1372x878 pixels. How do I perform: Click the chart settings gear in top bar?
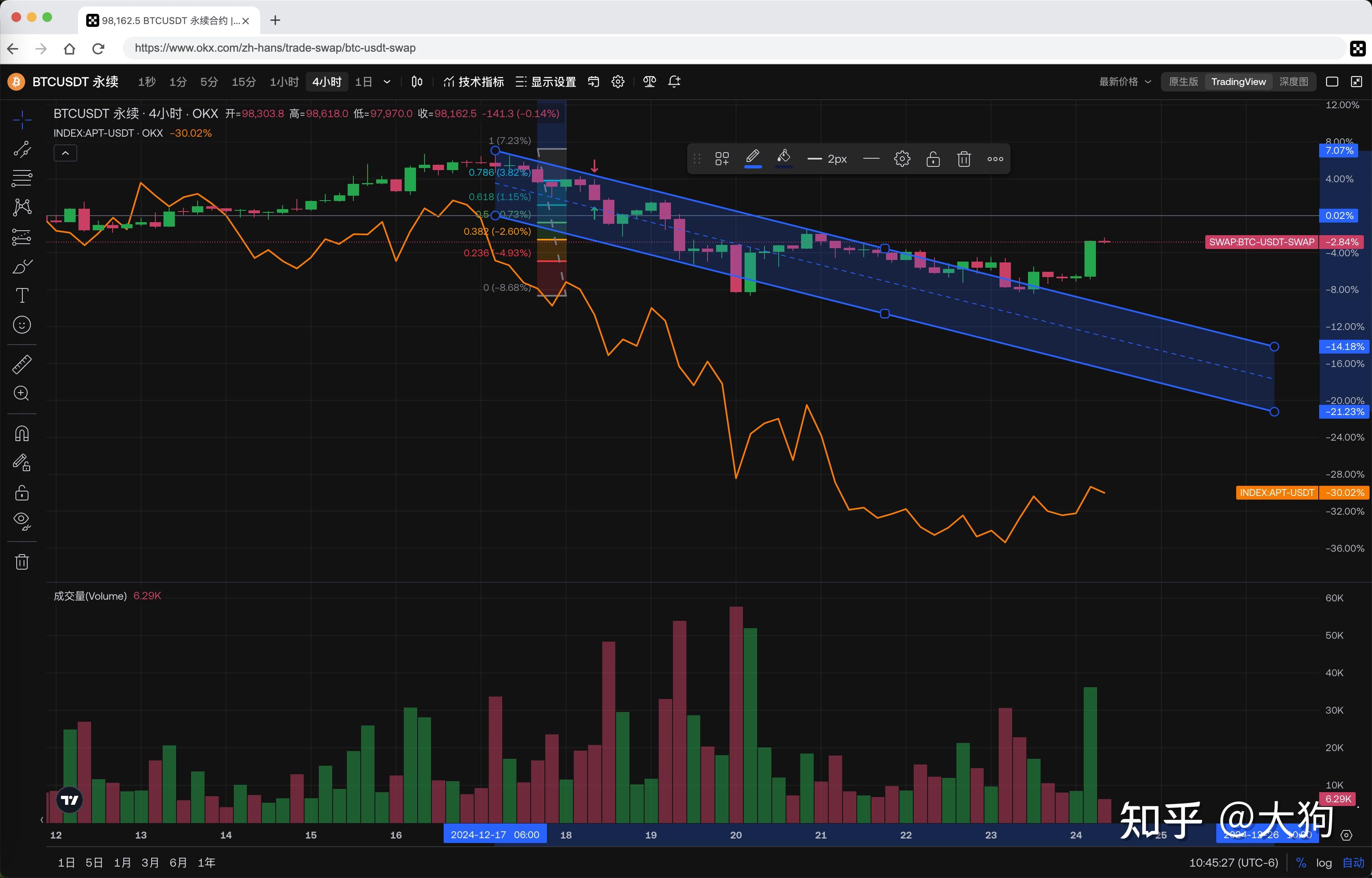click(x=618, y=81)
